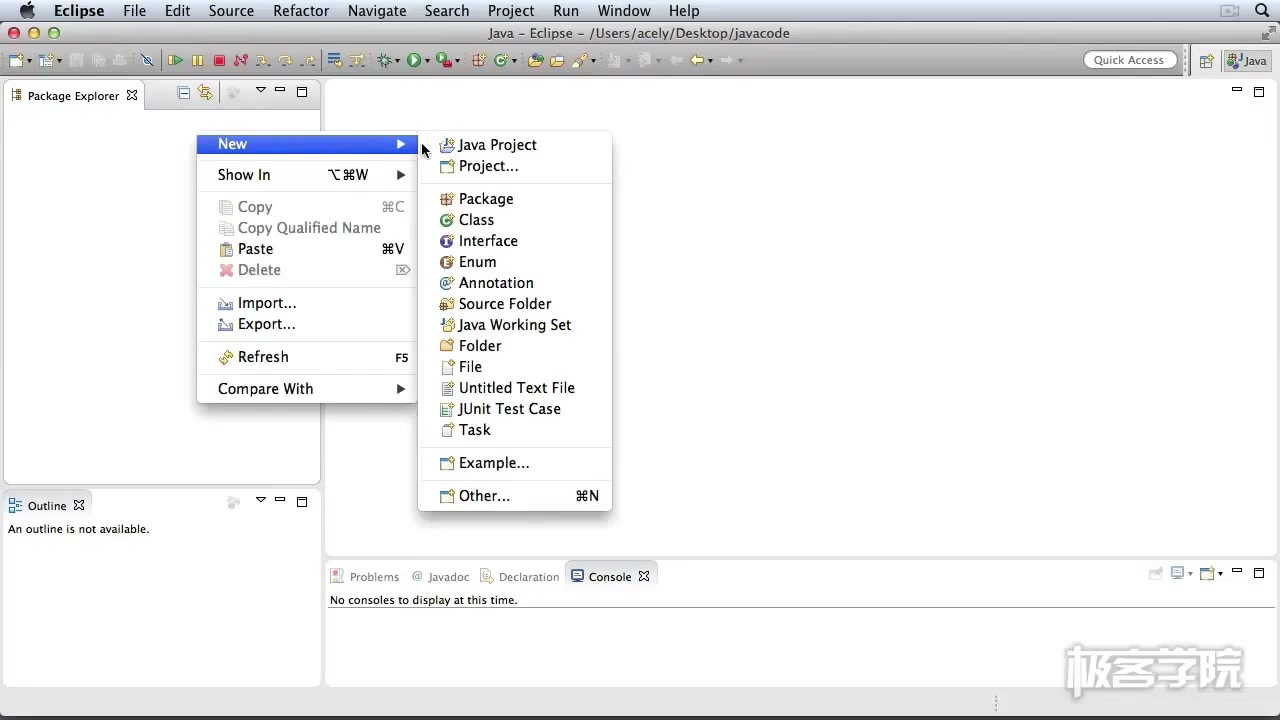Expand the Compare With submenu
This screenshot has height=720, width=1280.
[306, 388]
